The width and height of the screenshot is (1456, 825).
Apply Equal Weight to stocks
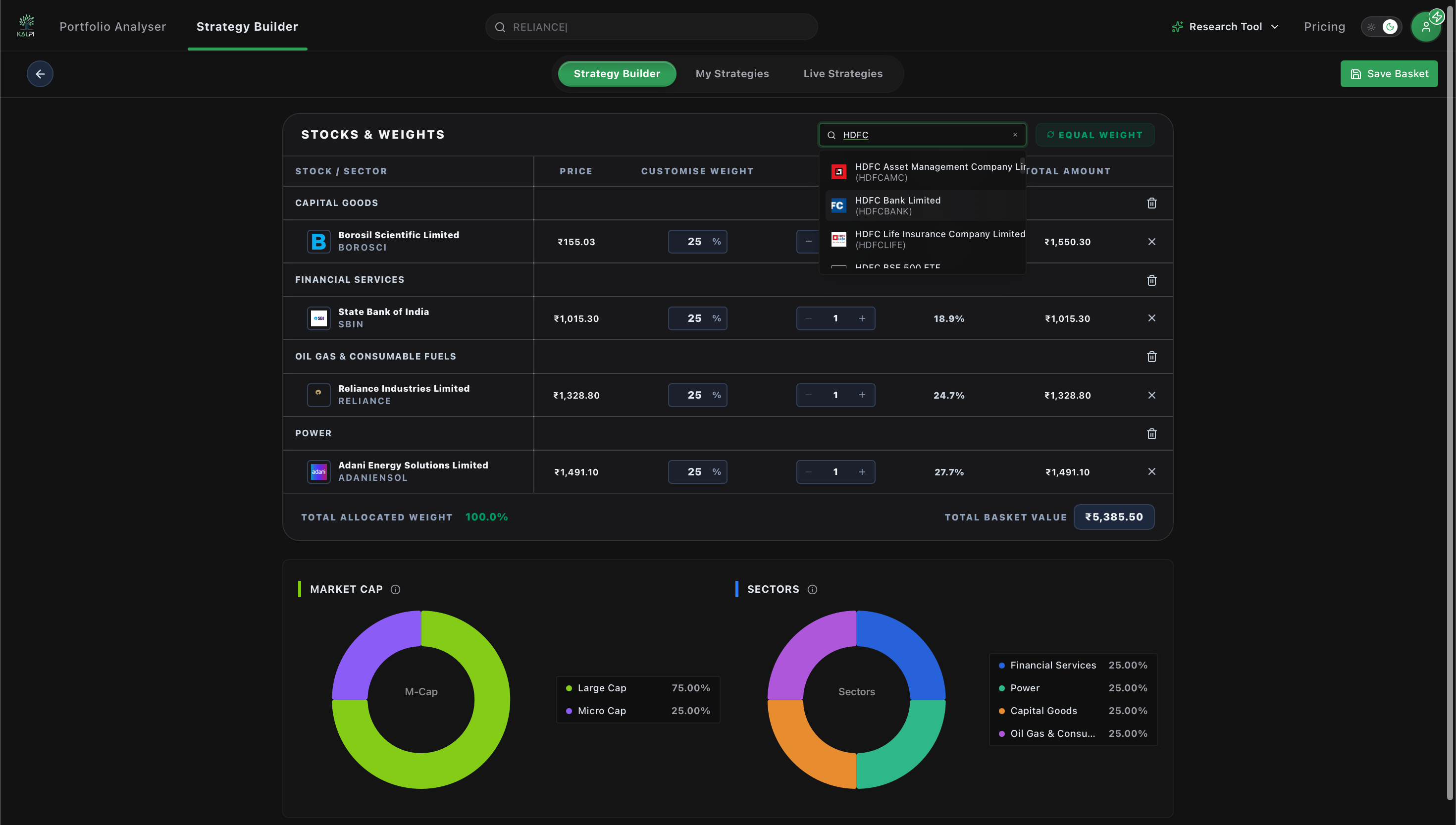point(1094,135)
